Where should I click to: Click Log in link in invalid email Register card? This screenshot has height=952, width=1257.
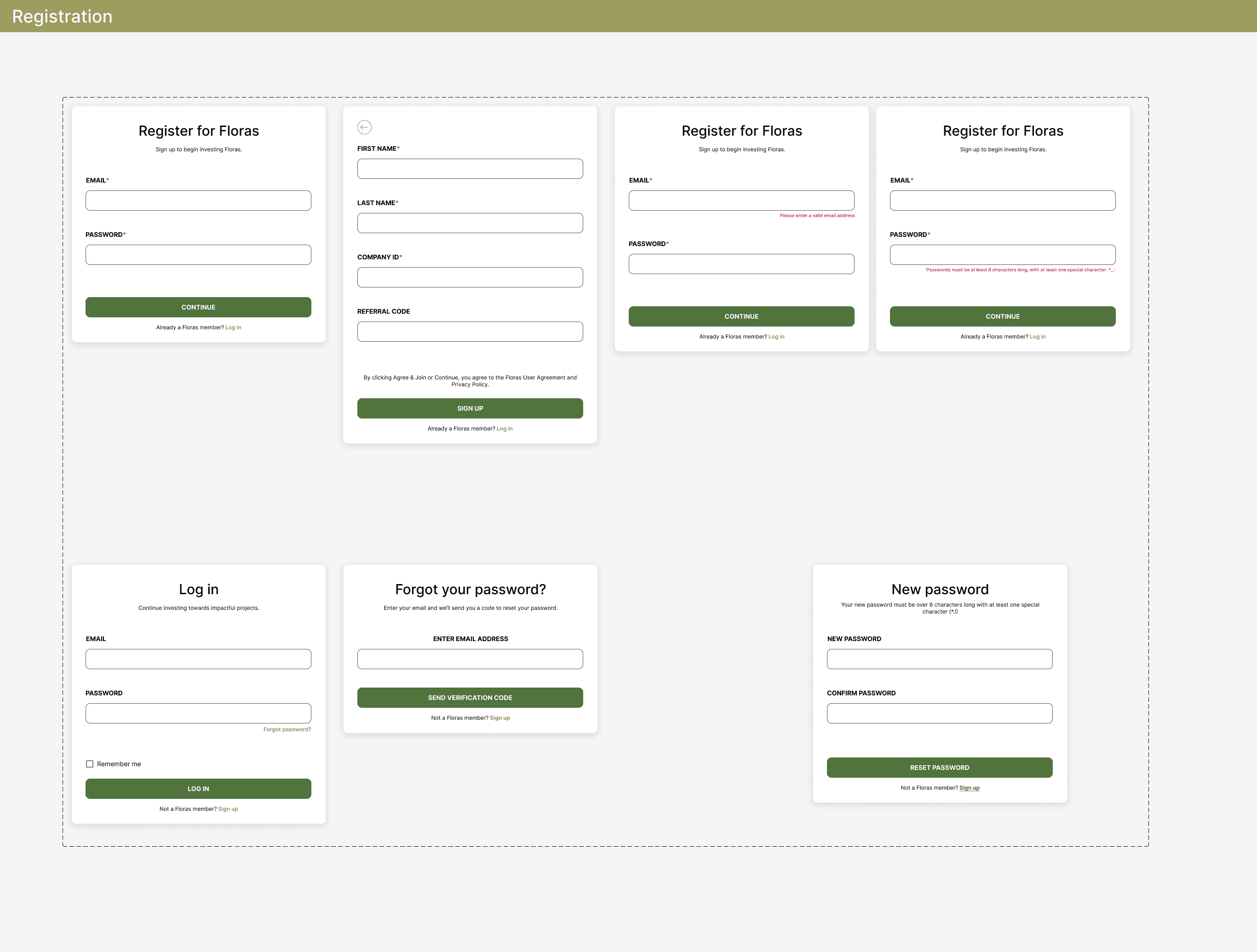click(776, 337)
